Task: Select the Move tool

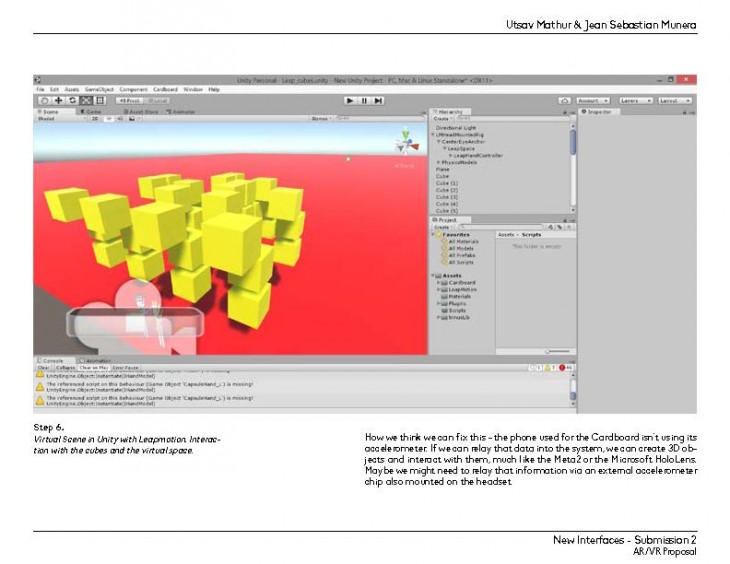Action: click(59, 100)
